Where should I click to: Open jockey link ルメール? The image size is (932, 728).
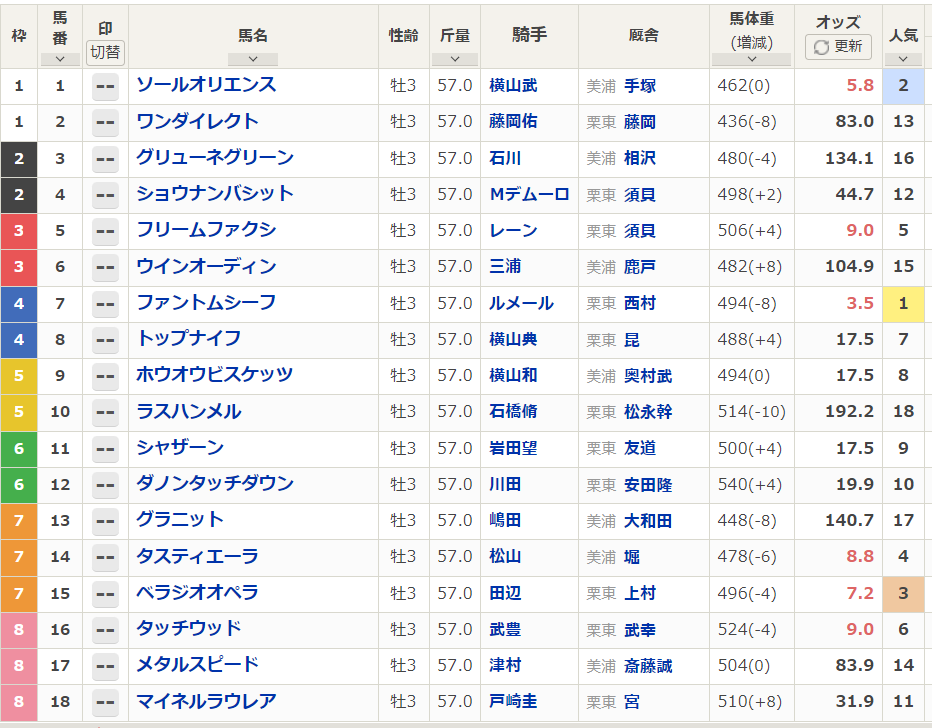pyautogui.click(x=521, y=304)
